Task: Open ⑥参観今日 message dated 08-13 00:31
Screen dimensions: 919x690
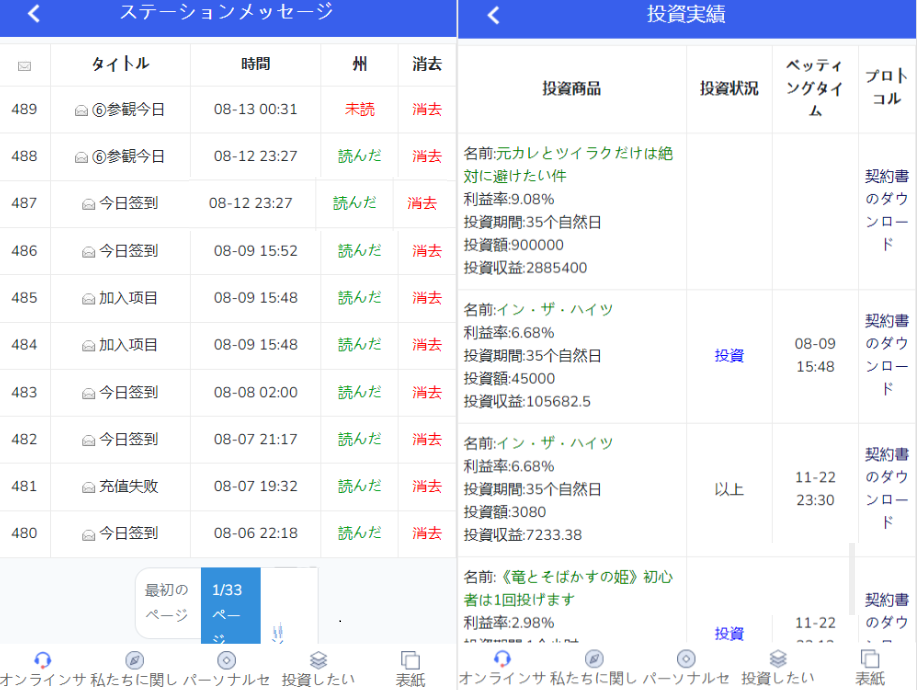Action: click(128, 110)
